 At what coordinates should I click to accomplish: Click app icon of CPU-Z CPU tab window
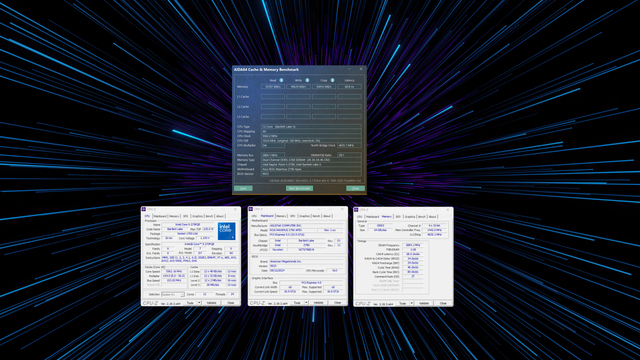144,209
